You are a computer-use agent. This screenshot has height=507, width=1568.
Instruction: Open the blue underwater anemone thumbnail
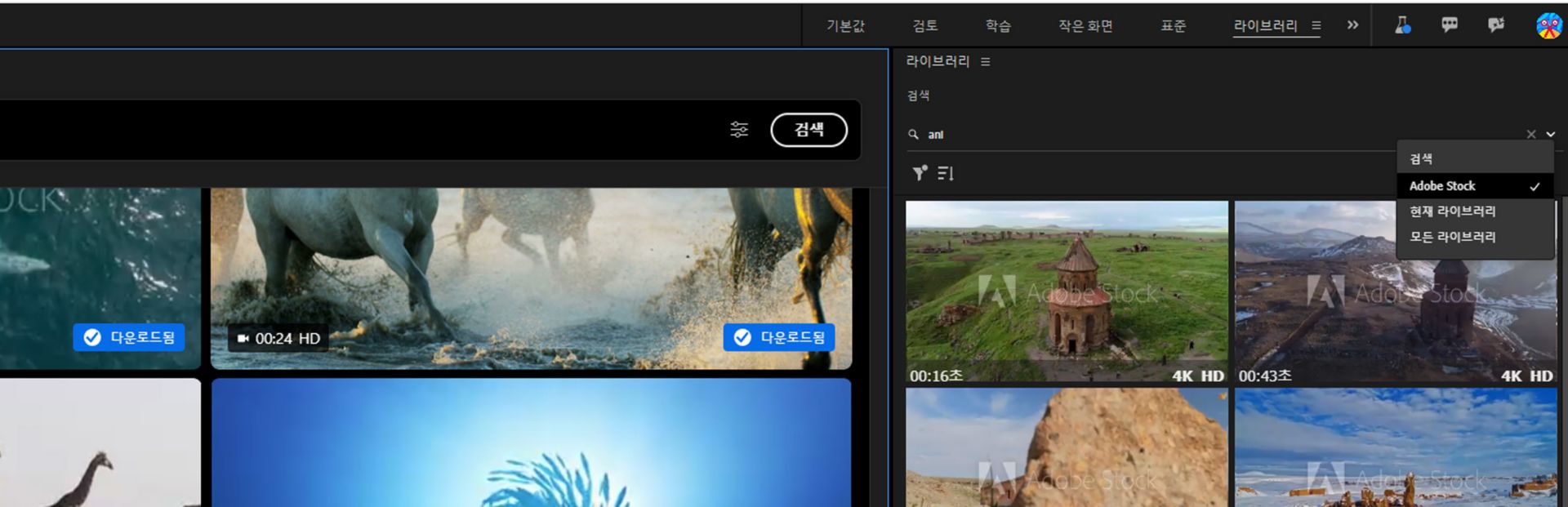tap(531, 443)
